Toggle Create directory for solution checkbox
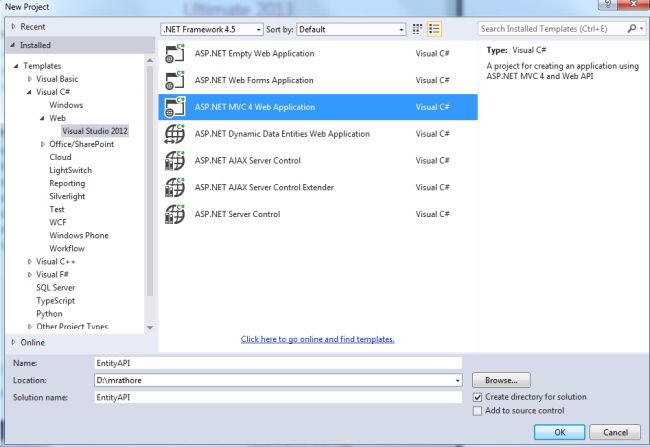The image size is (650, 447). 478,397
